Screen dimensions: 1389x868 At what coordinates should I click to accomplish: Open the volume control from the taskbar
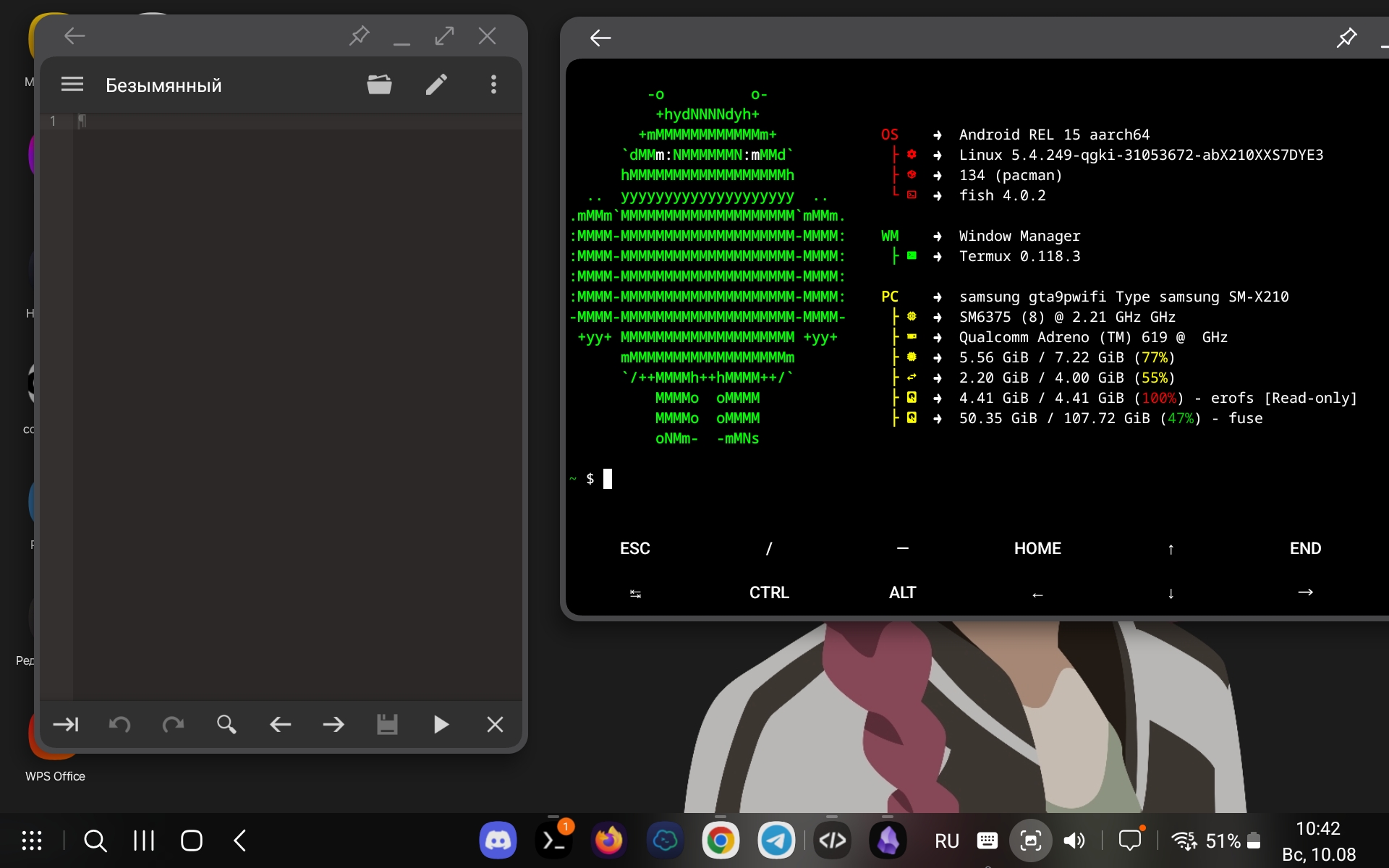pyautogui.click(x=1074, y=840)
